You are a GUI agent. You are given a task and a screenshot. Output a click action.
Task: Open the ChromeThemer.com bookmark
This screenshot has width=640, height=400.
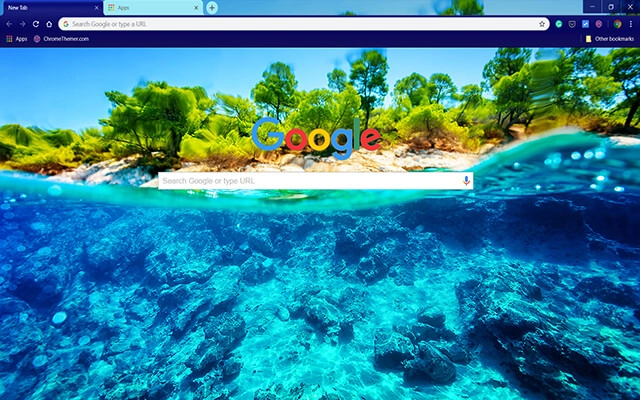pyautogui.click(x=61, y=39)
